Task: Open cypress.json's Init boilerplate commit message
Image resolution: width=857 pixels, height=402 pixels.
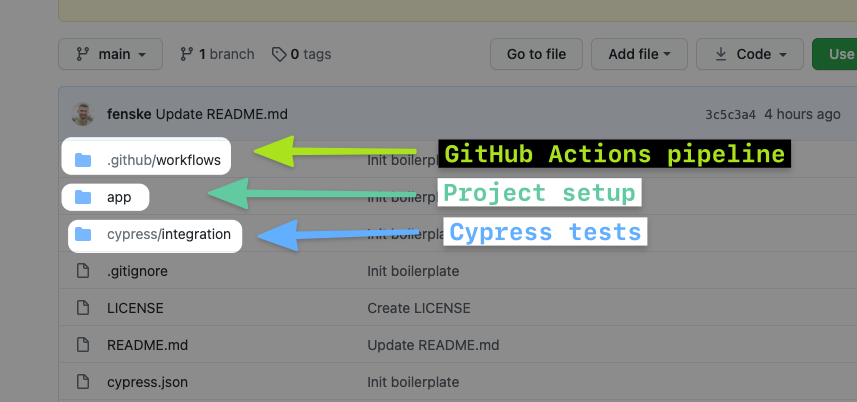Action: pyautogui.click(x=413, y=382)
